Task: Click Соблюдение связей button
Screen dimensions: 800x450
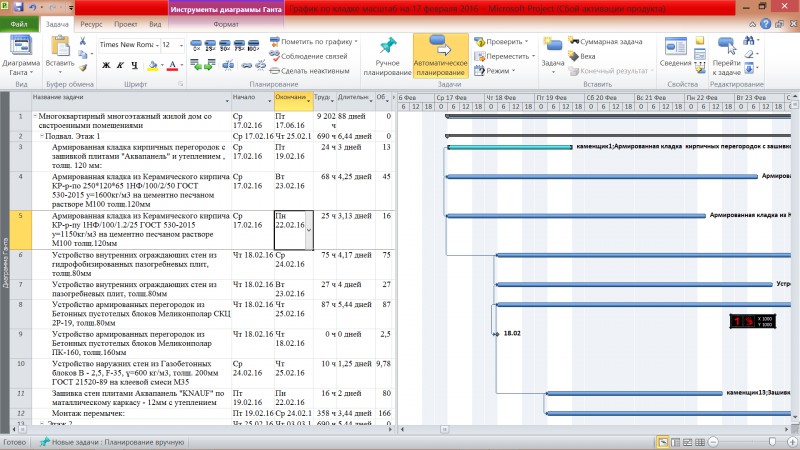Action: pyautogui.click(x=308, y=56)
